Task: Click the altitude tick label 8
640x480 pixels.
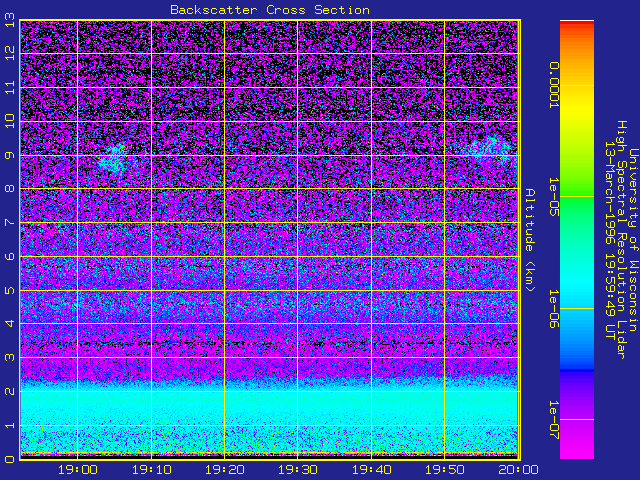Action: click(x=10, y=189)
